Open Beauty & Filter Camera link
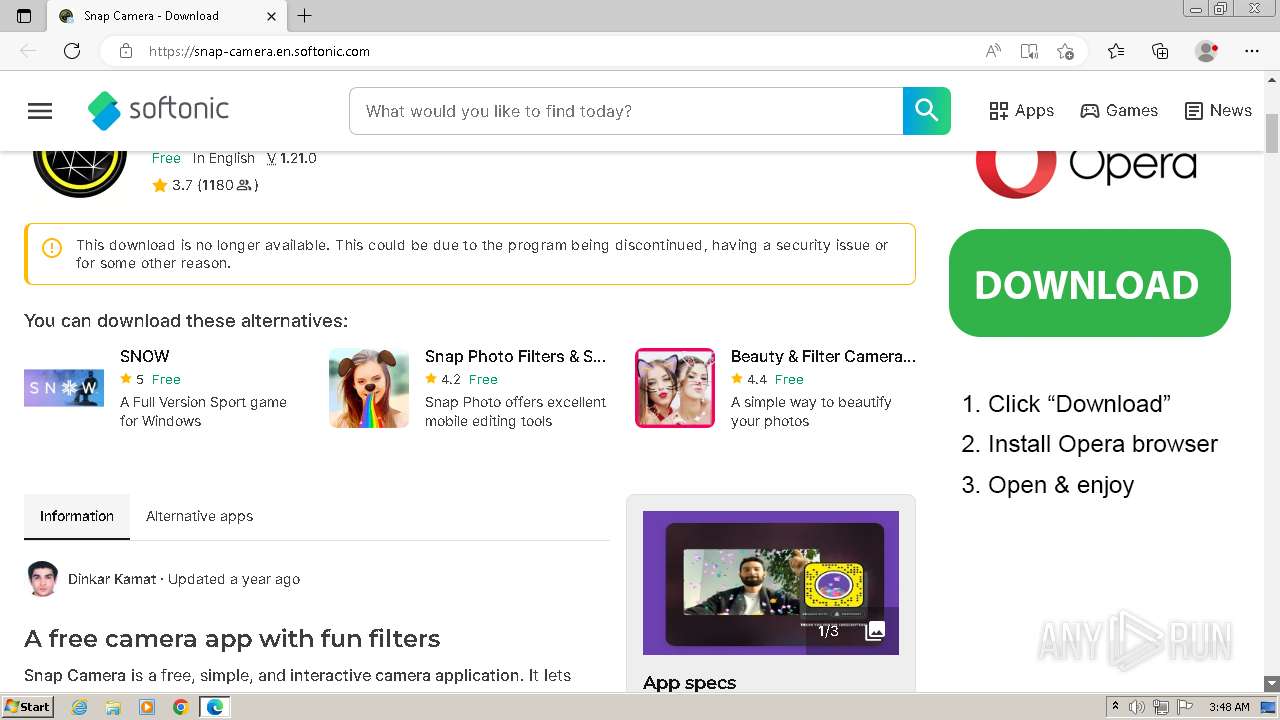Viewport: 1280px width, 720px height. click(x=823, y=356)
